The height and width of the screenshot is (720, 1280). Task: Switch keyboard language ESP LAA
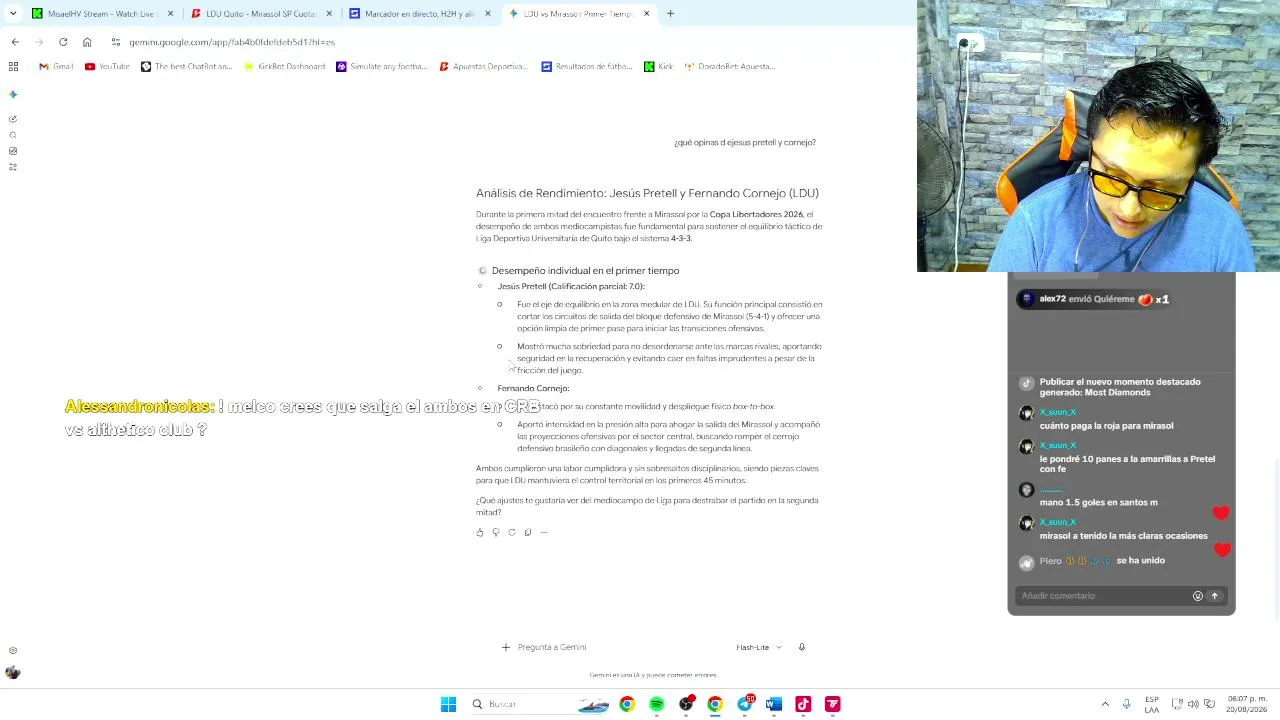point(1152,704)
